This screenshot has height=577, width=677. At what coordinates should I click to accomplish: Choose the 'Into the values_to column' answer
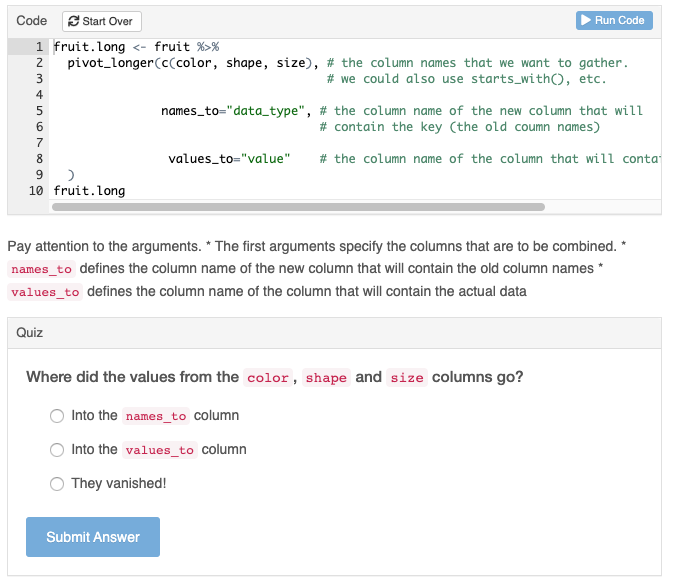click(x=57, y=449)
